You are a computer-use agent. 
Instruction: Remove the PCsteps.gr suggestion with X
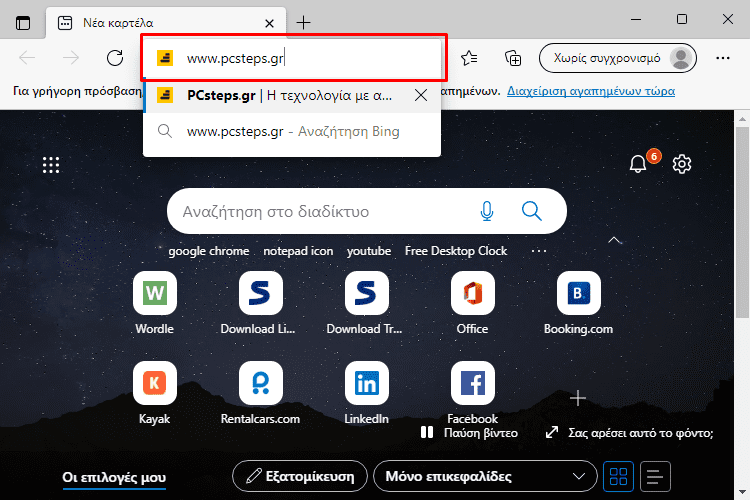[421, 95]
